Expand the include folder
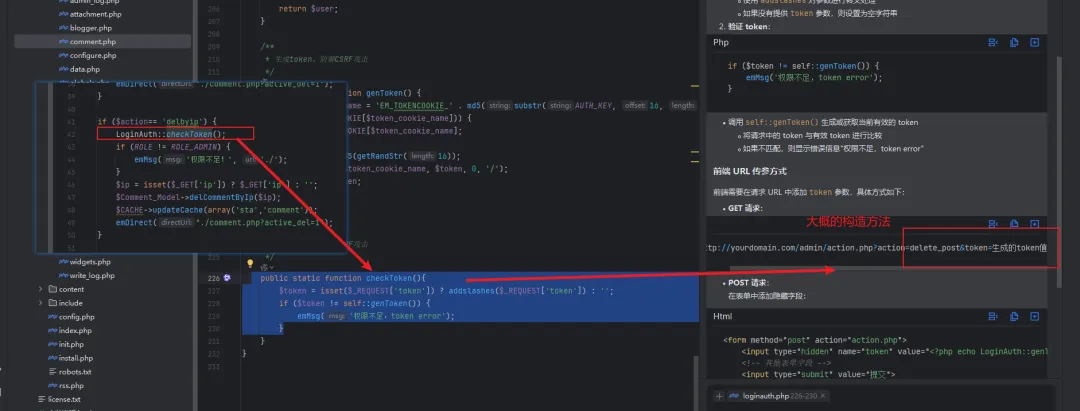The image size is (1080, 411). pyautogui.click(x=41, y=303)
